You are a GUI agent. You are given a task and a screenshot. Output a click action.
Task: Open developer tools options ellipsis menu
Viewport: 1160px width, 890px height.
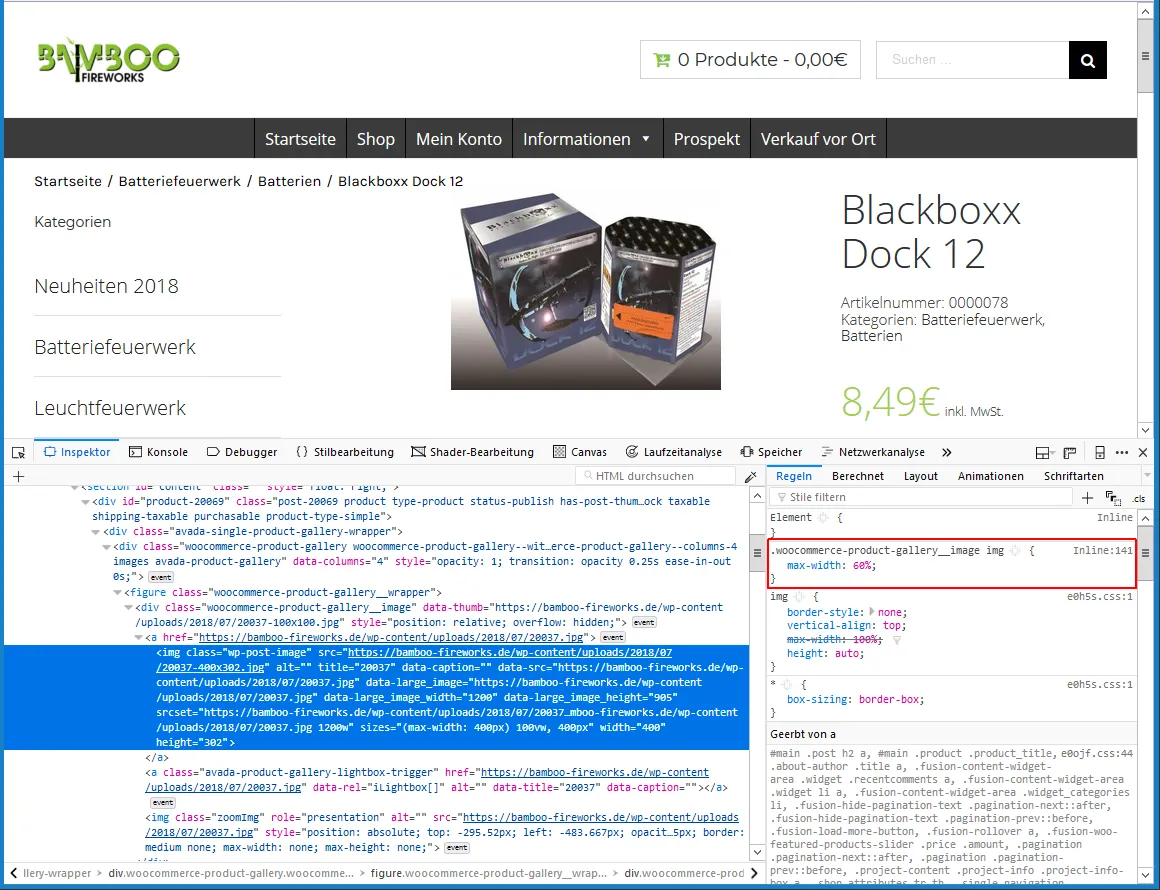(1122, 452)
